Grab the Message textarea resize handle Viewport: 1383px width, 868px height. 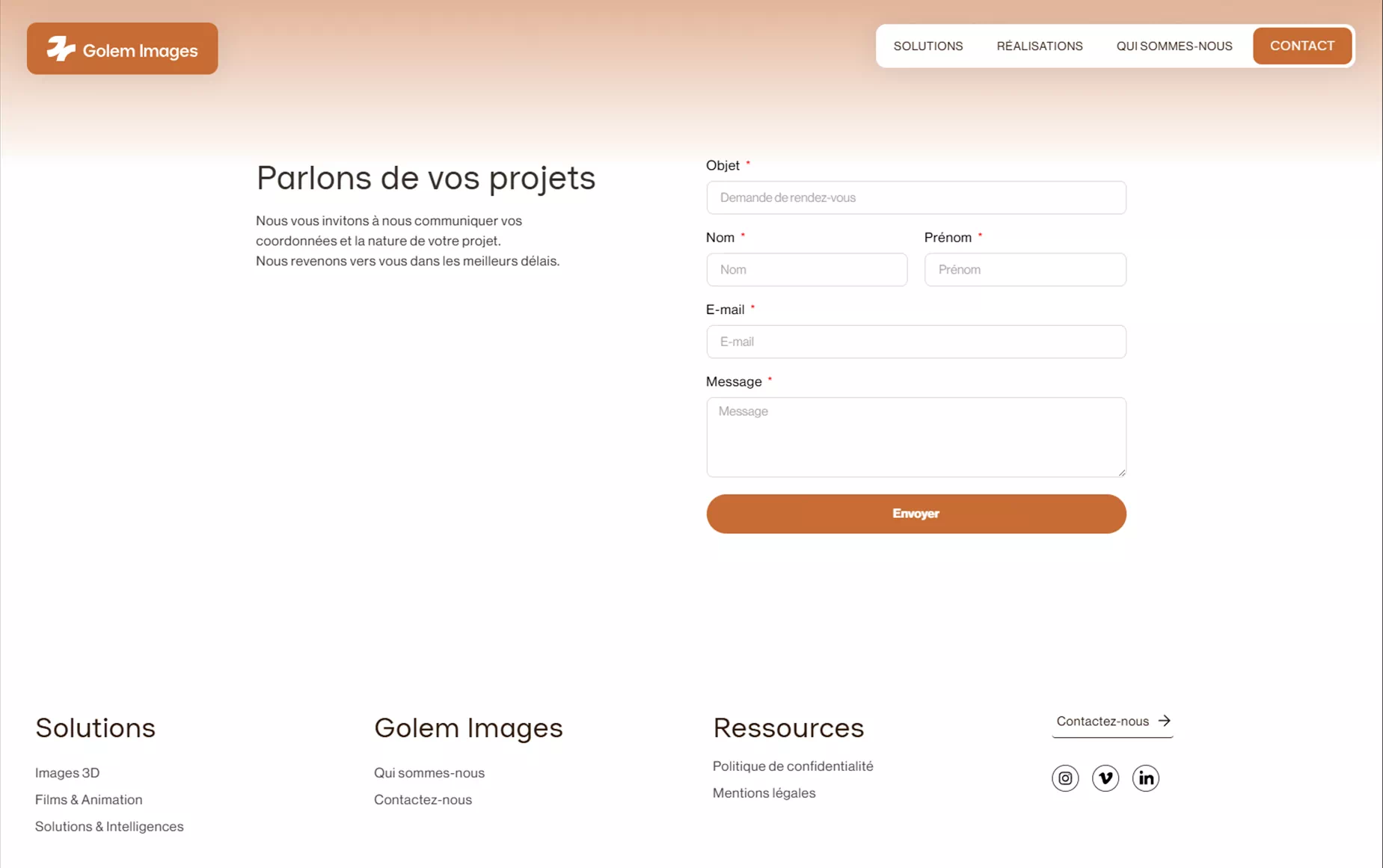click(x=1121, y=473)
